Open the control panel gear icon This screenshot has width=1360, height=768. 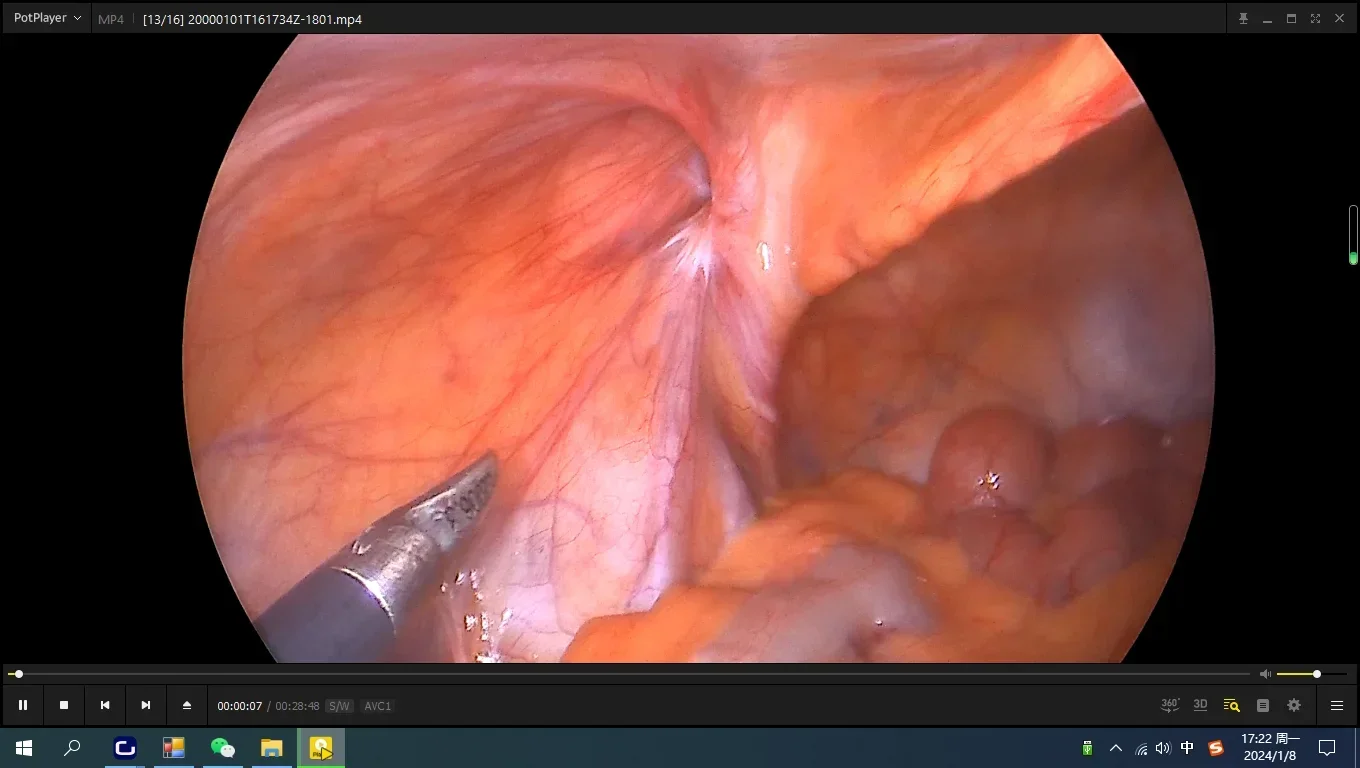[x=1294, y=705]
